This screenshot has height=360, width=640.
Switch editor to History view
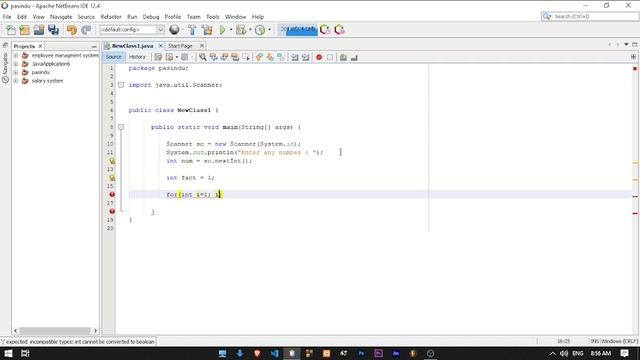pyautogui.click(x=137, y=57)
